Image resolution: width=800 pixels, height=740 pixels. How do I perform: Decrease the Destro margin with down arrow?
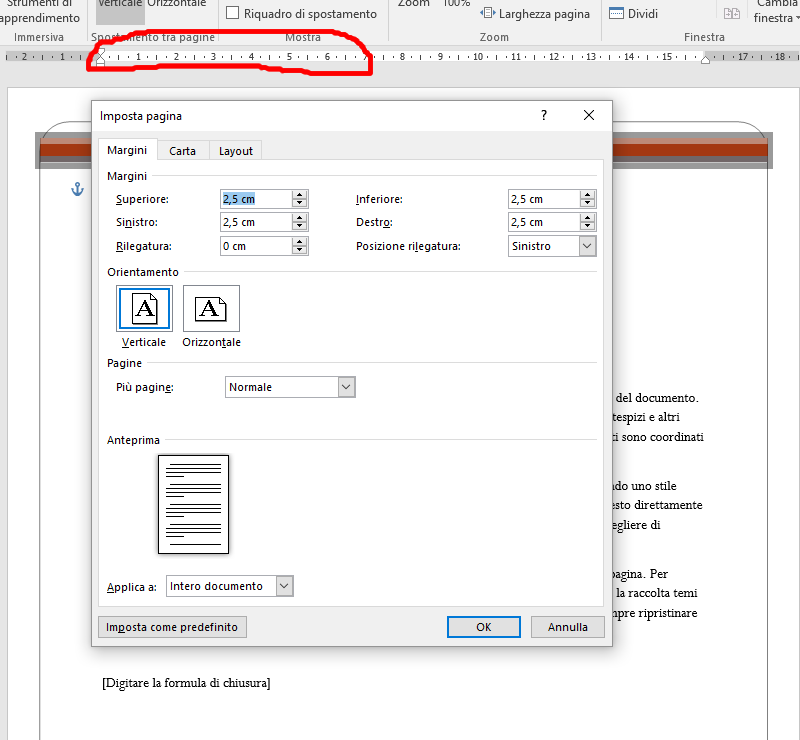(x=587, y=227)
